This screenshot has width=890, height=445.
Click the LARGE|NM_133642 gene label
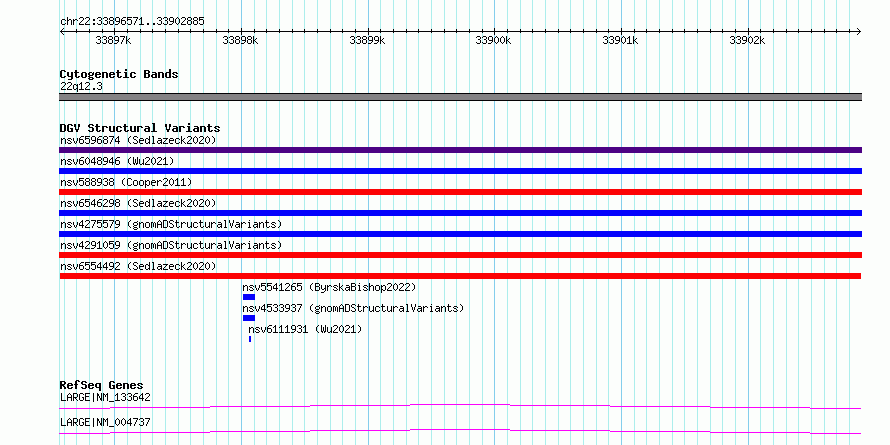tap(105, 397)
